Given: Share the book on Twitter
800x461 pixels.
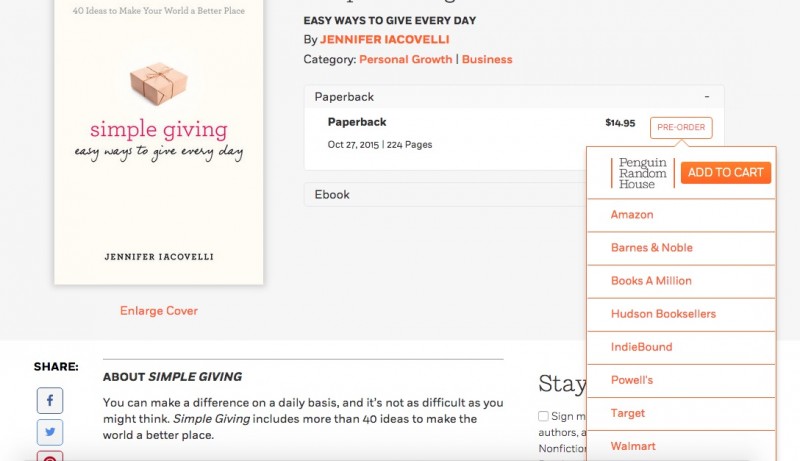Looking at the screenshot, I should [x=50, y=432].
